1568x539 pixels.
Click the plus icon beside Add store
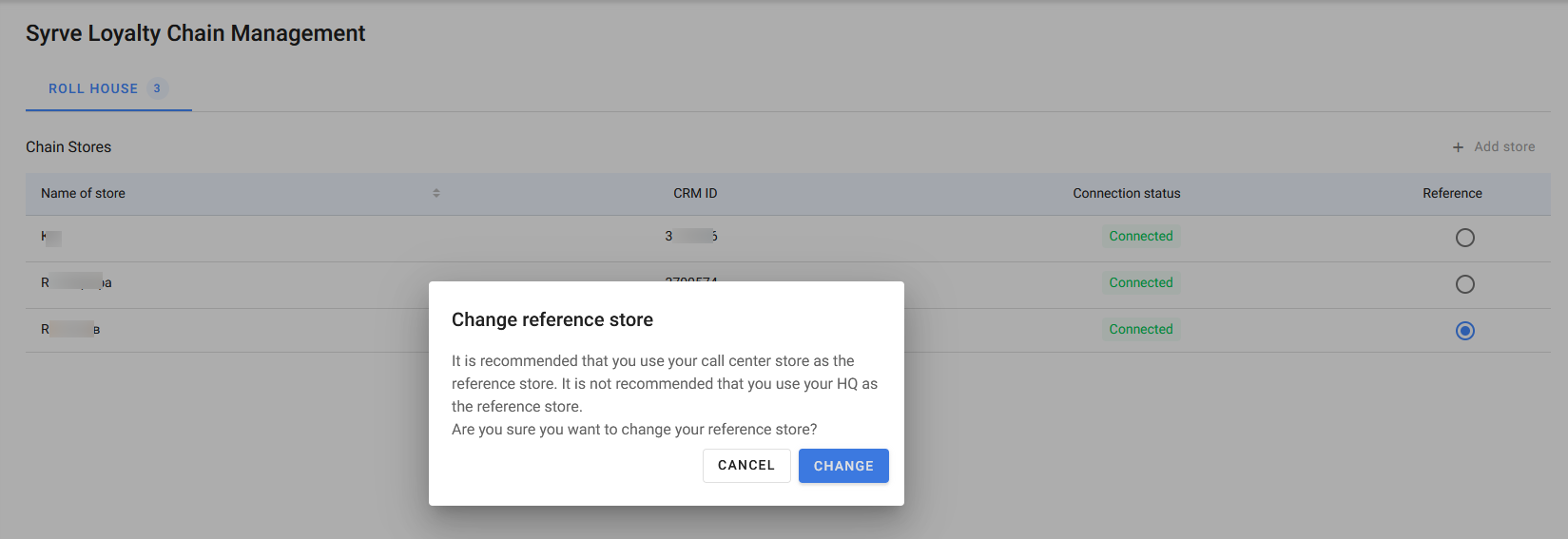click(1458, 147)
